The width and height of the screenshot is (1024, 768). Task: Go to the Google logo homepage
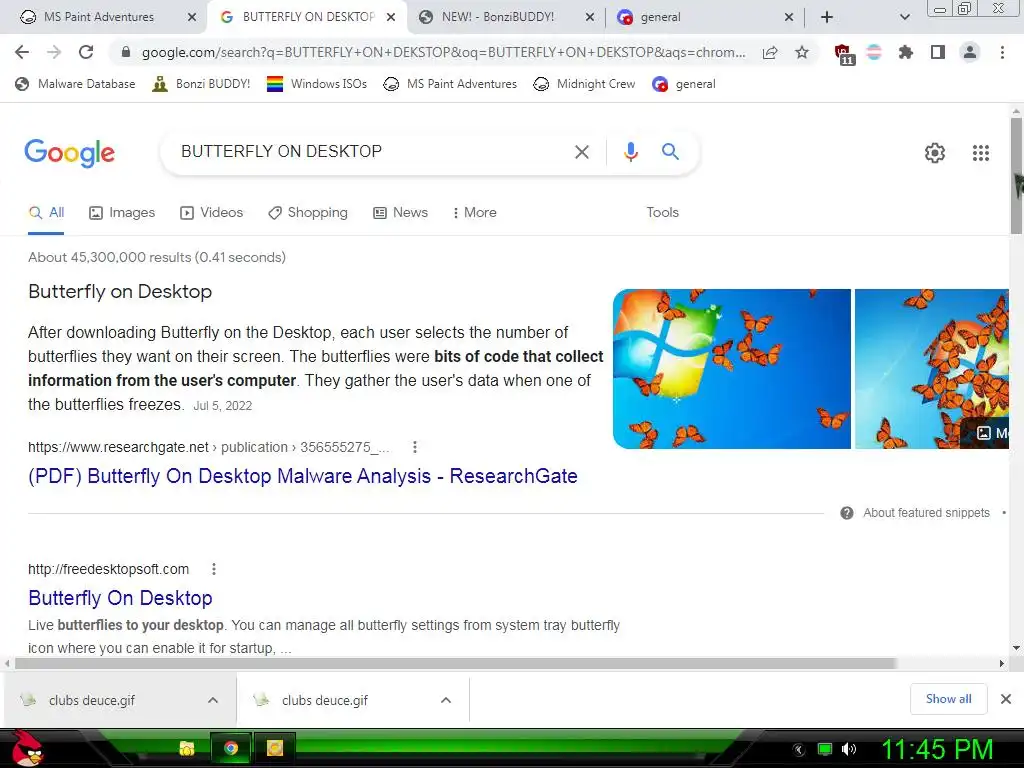point(69,153)
